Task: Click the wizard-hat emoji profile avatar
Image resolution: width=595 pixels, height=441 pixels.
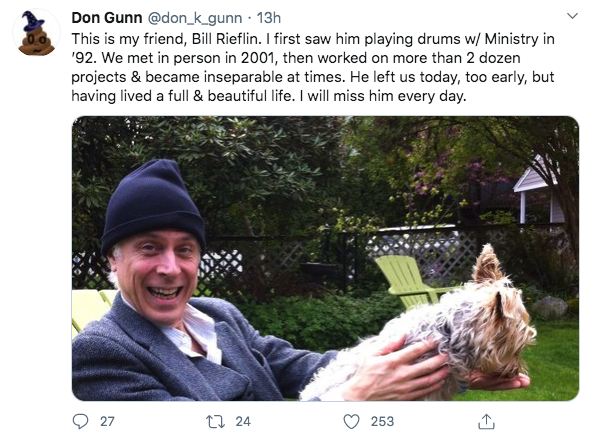Action: point(36,33)
